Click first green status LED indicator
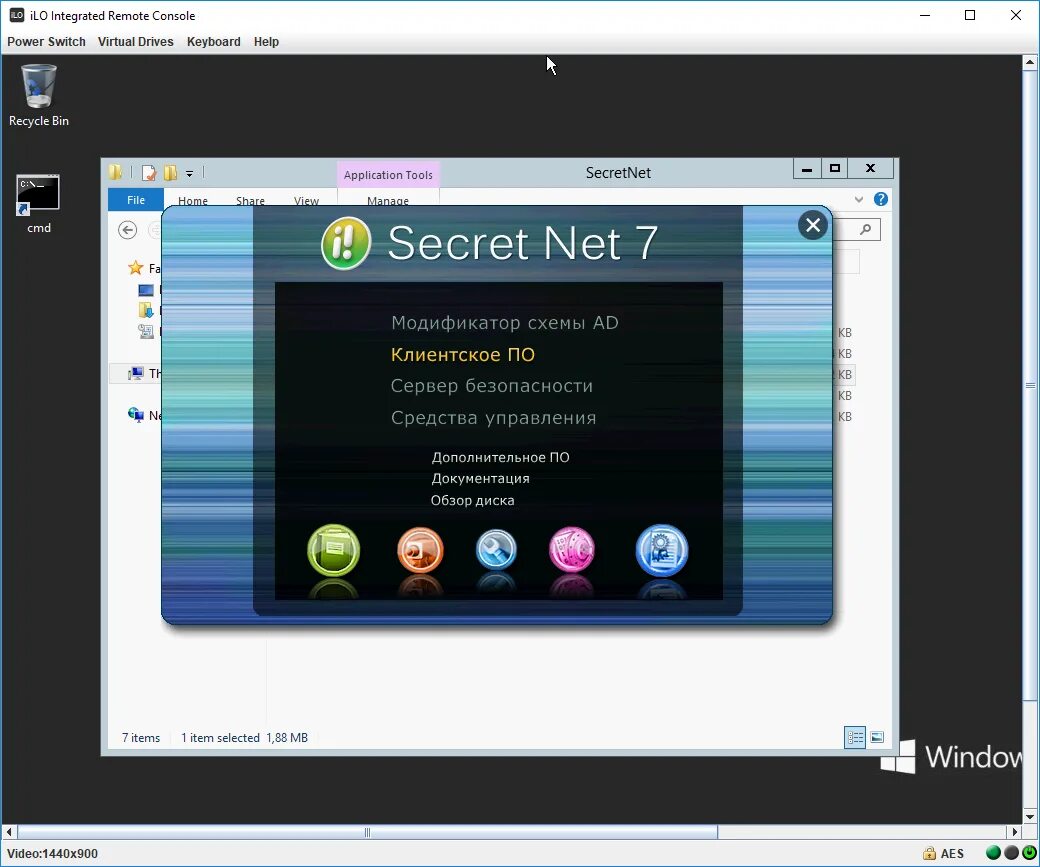The height and width of the screenshot is (867, 1040). 994,853
